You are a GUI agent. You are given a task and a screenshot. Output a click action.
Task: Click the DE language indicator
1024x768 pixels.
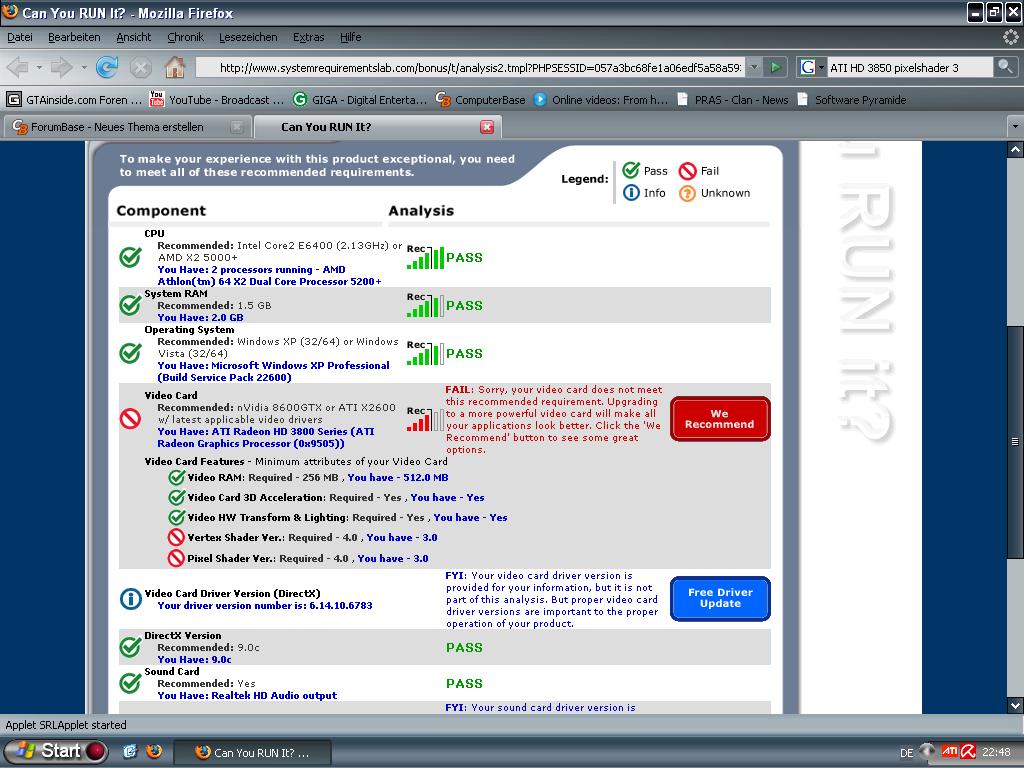(906, 753)
